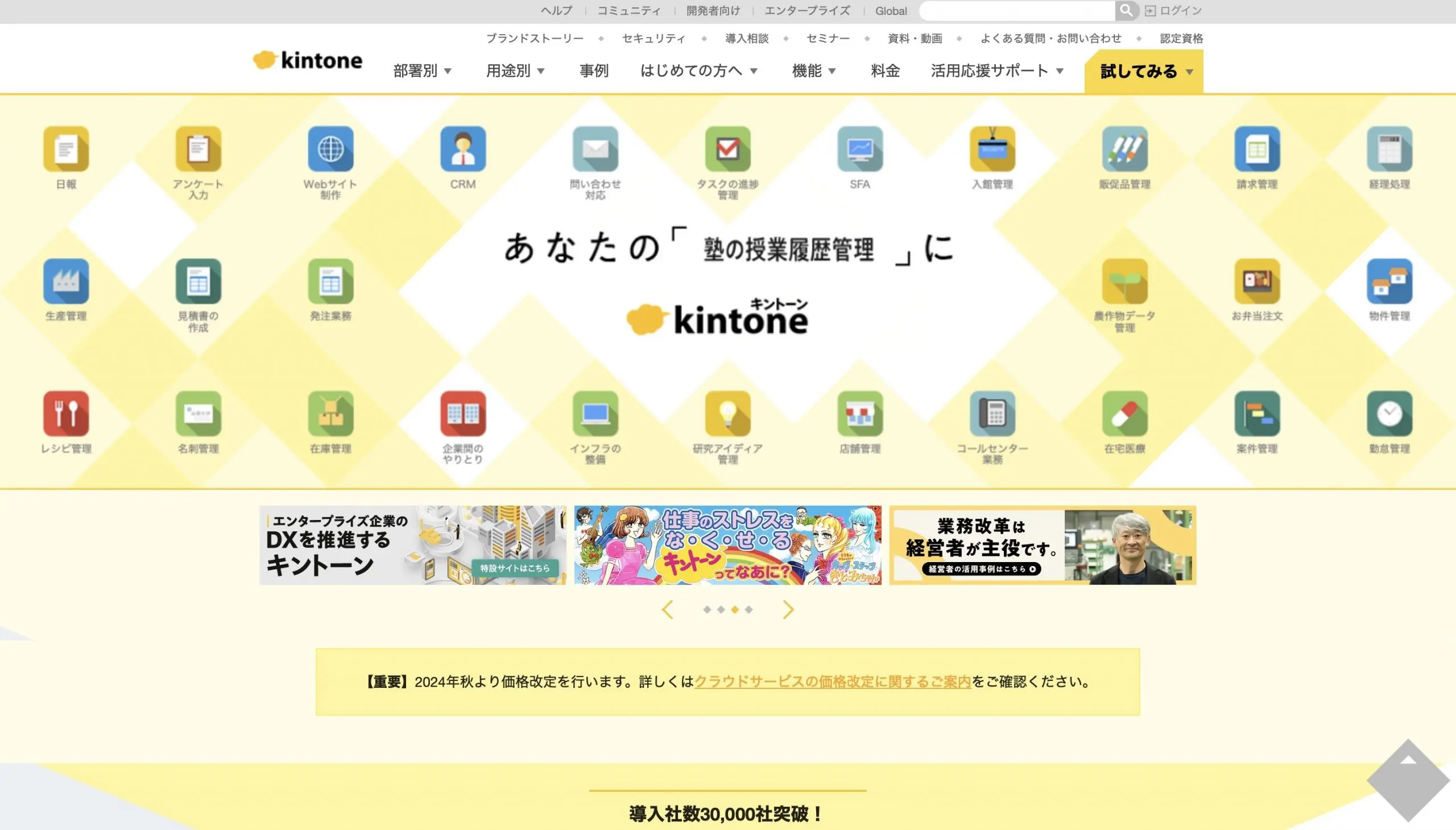Select the インフラの整備 laptop icon
This screenshot has height=830, width=1456.
(595, 413)
